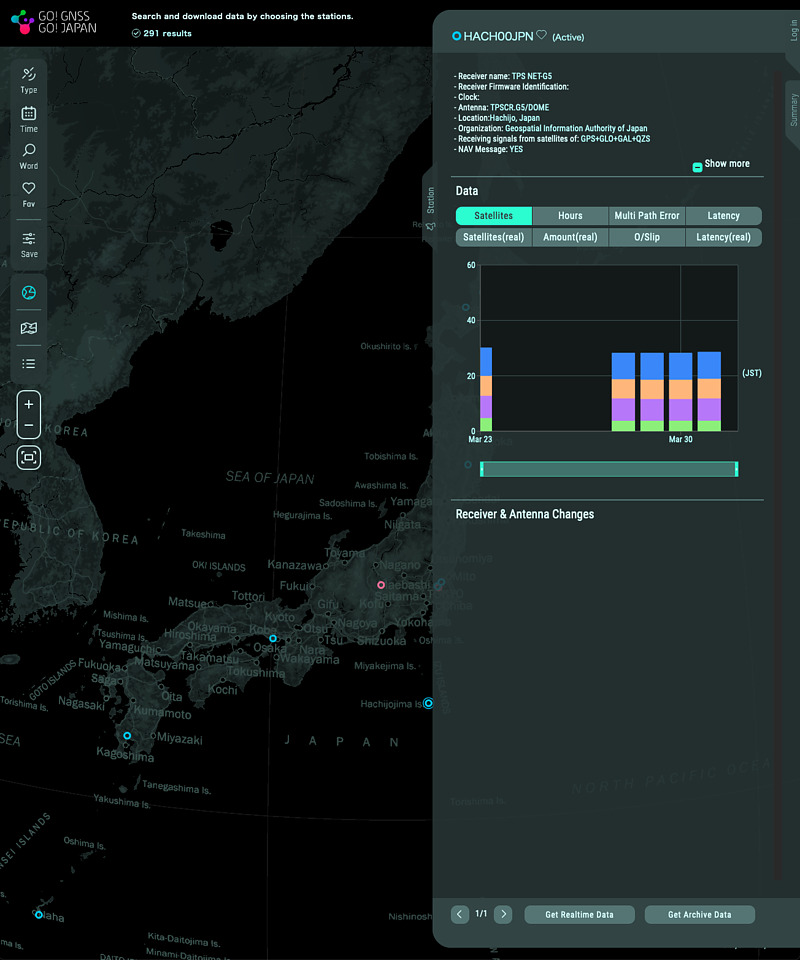Switch to the globe map view
Viewport: 800px width, 960px height.
pos(29,293)
